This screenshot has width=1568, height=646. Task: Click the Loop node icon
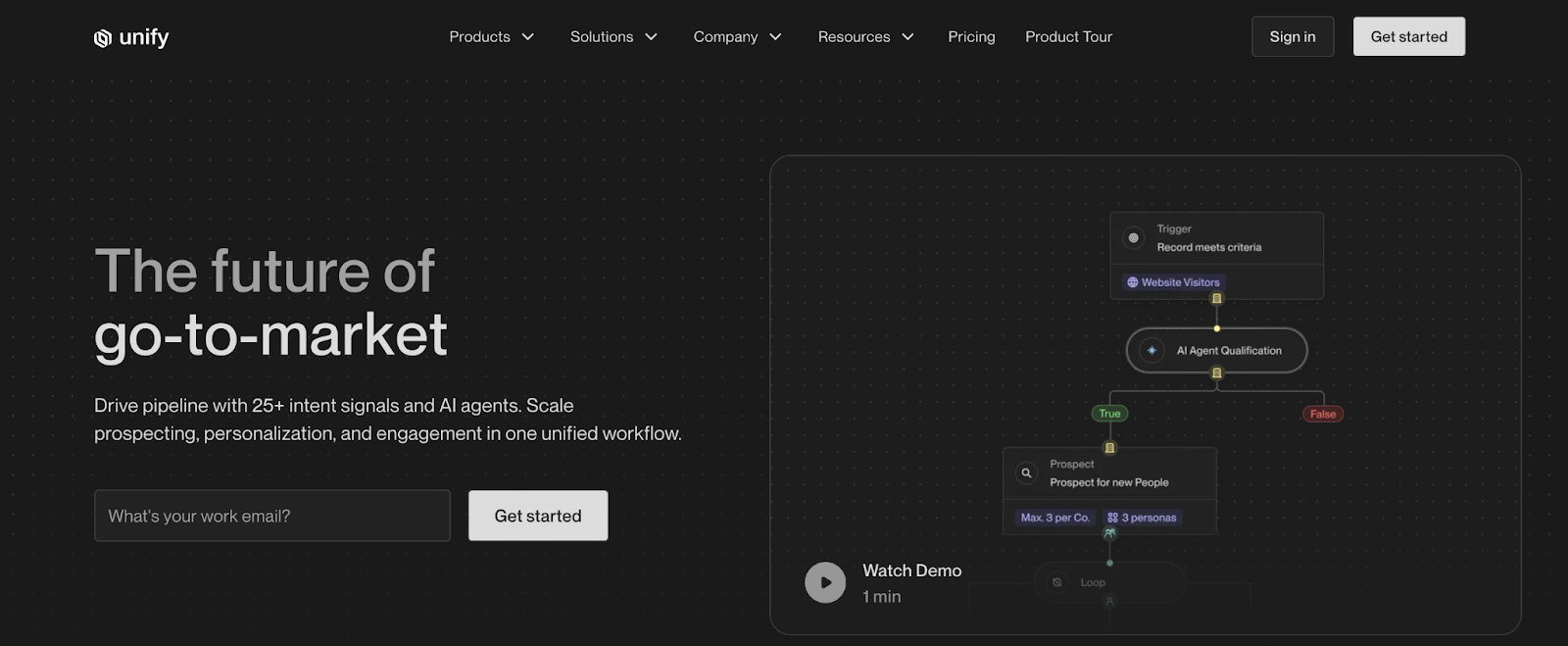[1056, 582]
